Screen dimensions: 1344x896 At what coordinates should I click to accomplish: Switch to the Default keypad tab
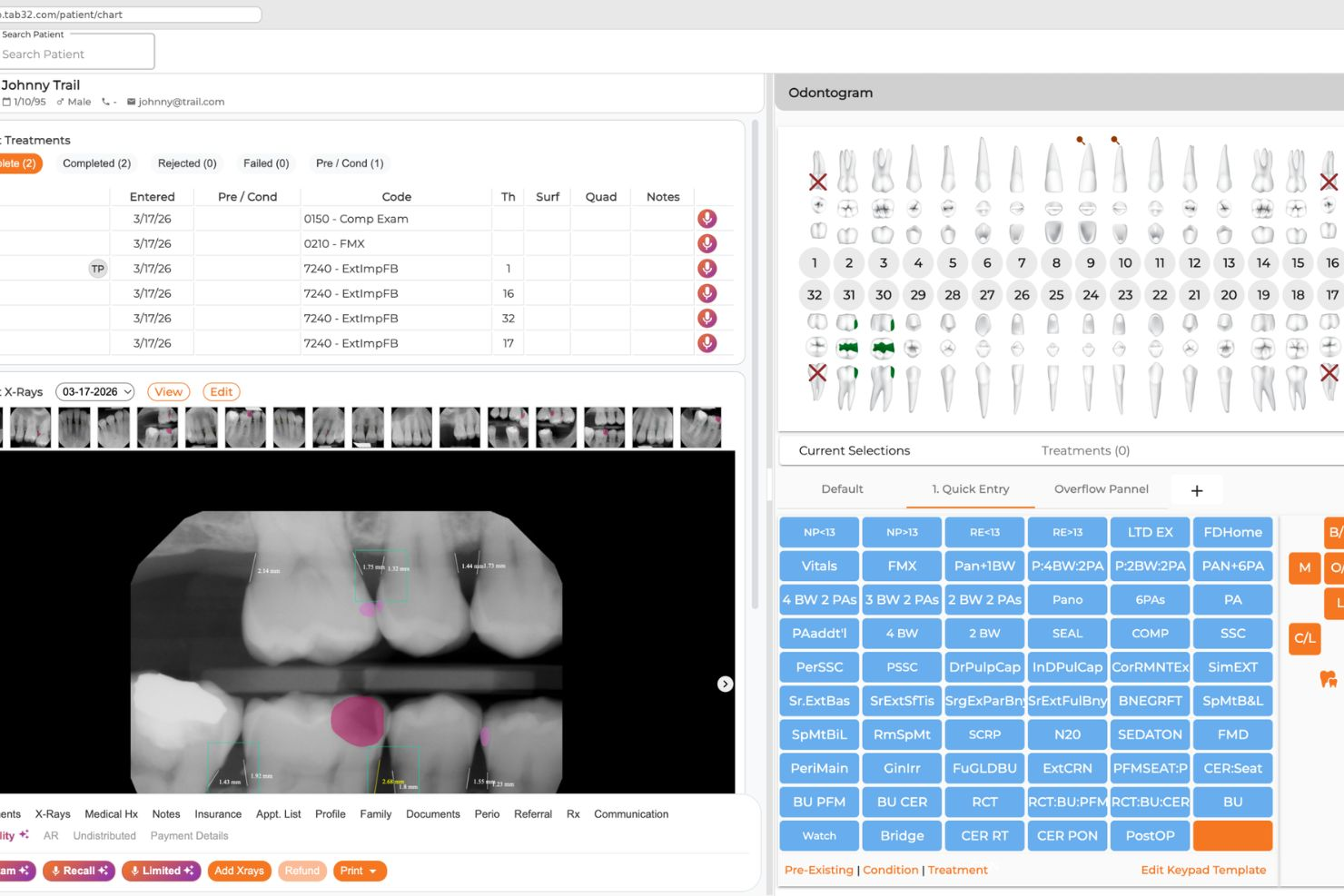click(842, 489)
